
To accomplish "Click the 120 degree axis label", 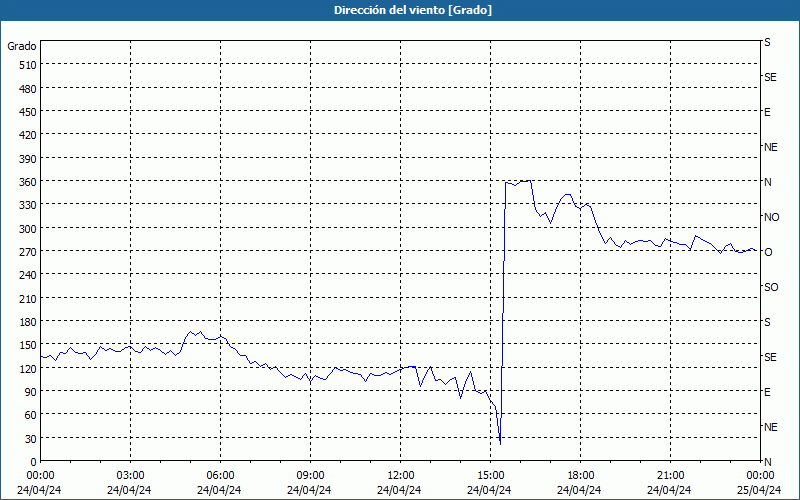I will tap(28, 368).
